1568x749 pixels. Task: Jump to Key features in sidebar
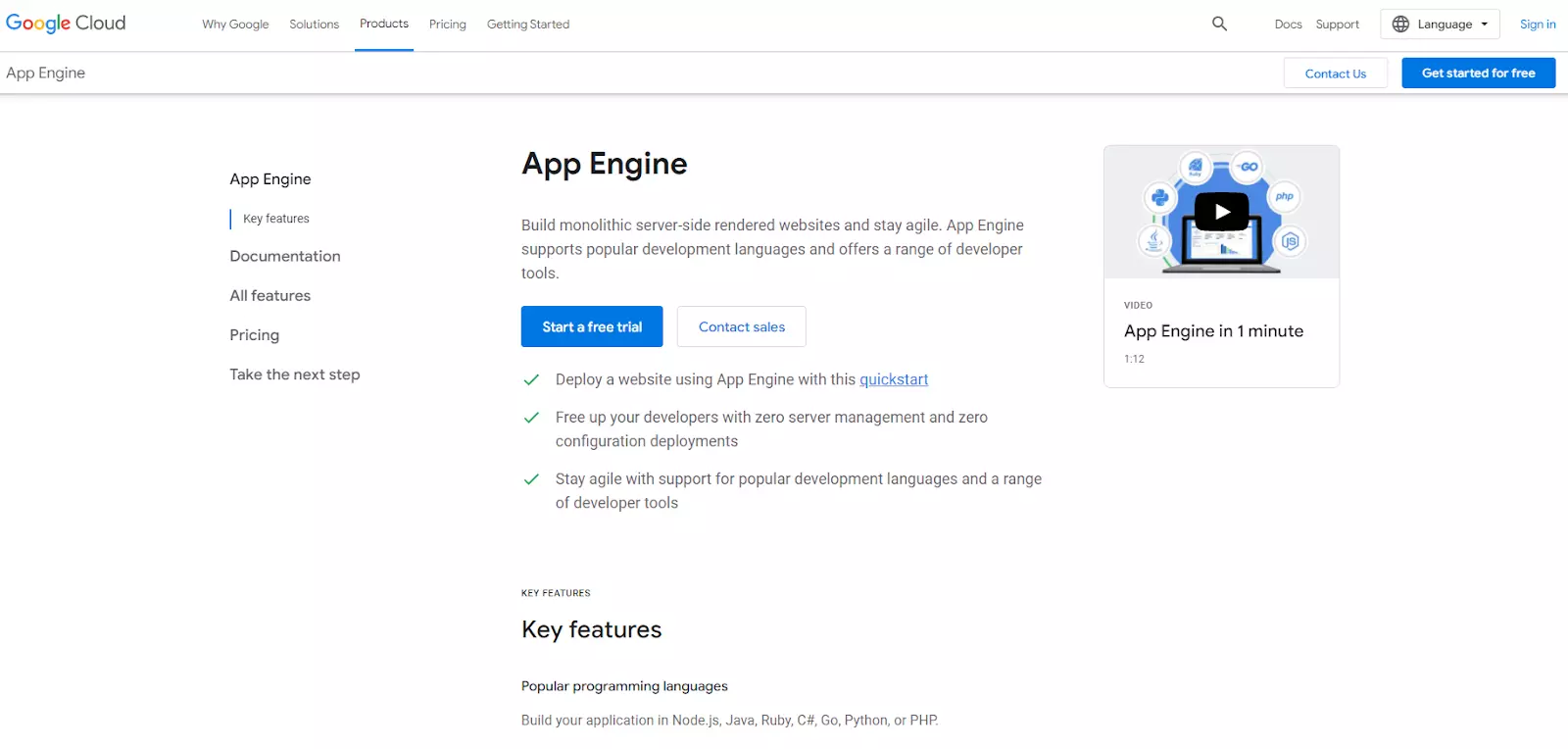pyautogui.click(x=276, y=219)
